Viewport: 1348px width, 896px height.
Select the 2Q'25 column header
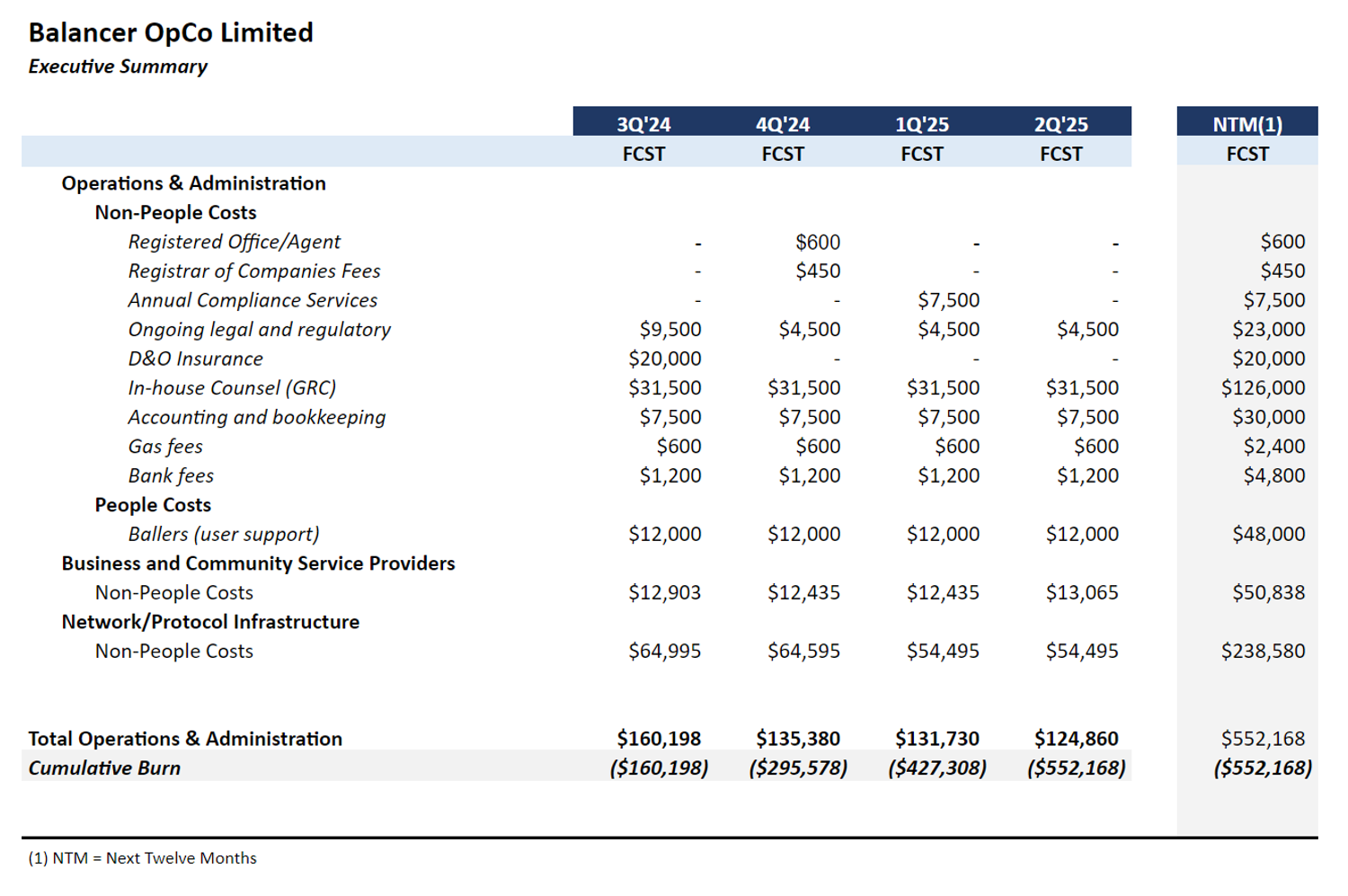[x=1061, y=124]
